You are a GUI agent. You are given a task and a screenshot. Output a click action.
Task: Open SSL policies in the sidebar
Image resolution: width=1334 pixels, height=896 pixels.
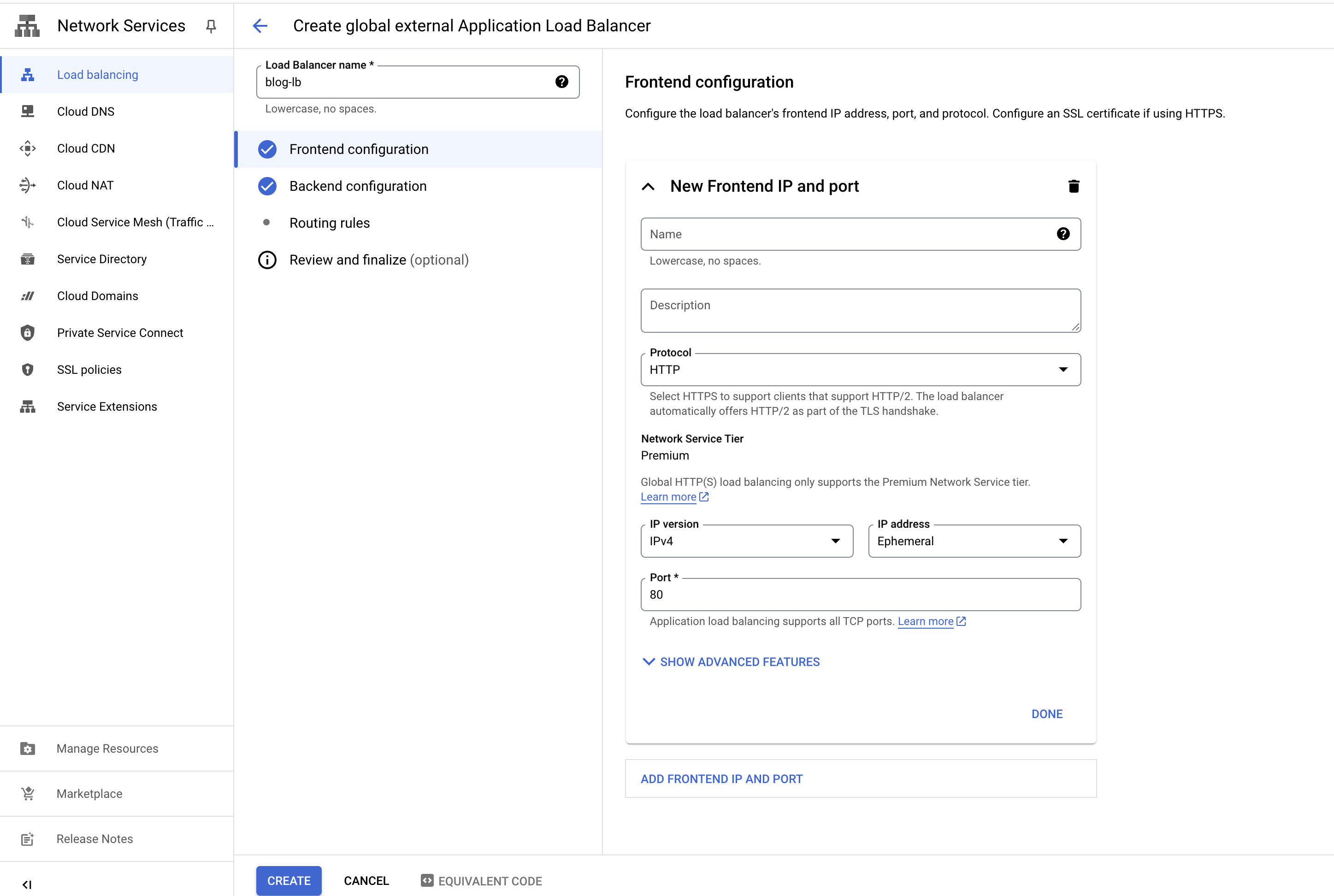click(117, 370)
